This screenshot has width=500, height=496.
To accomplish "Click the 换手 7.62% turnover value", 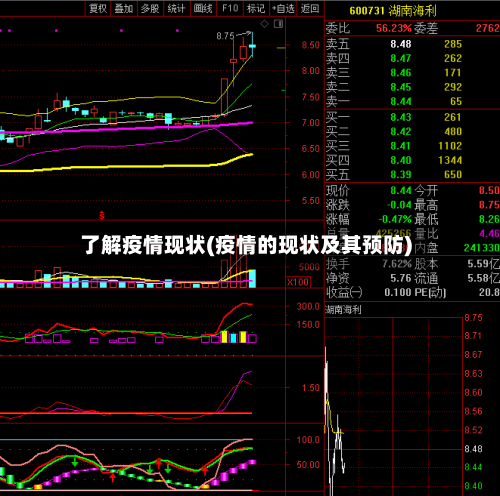I will (397, 264).
